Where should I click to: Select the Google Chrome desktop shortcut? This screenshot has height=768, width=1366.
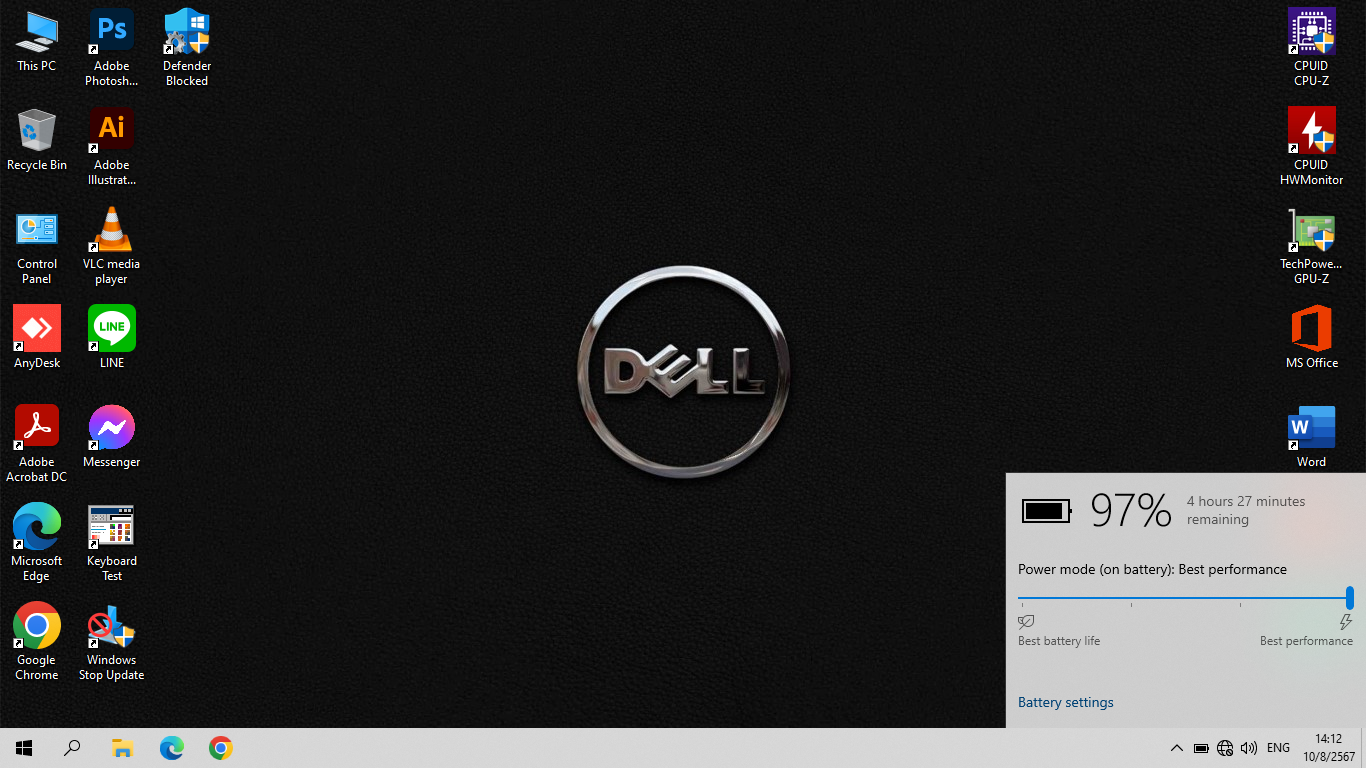point(37,642)
